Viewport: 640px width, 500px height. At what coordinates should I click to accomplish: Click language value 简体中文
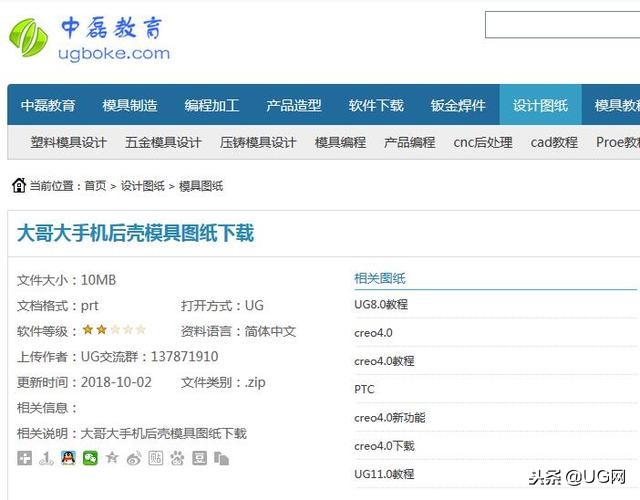tap(270, 331)
